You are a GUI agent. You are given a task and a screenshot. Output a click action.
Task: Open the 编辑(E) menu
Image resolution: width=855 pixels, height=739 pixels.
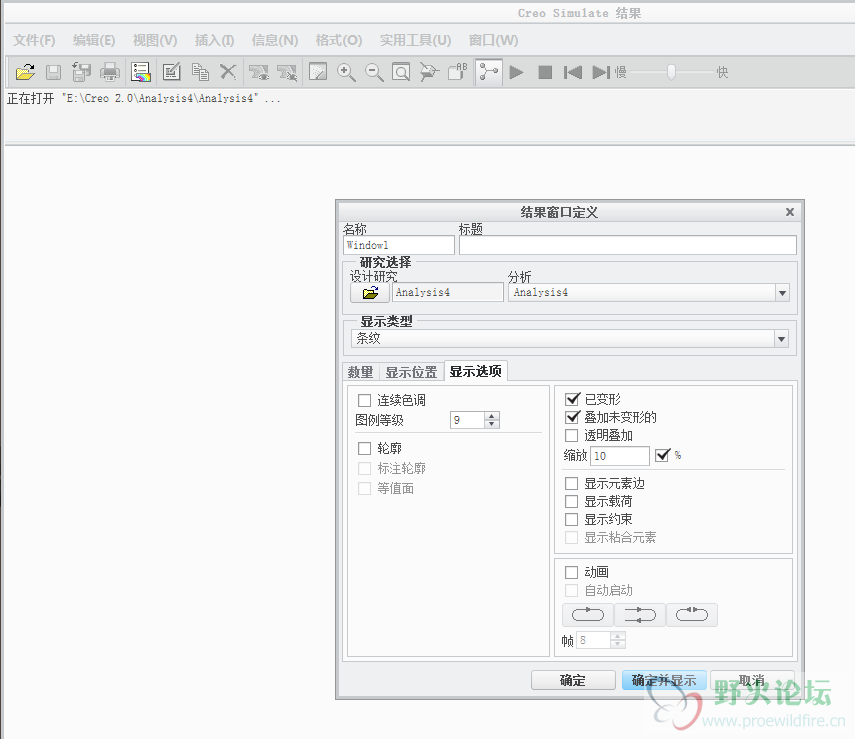tap(94, 40)
